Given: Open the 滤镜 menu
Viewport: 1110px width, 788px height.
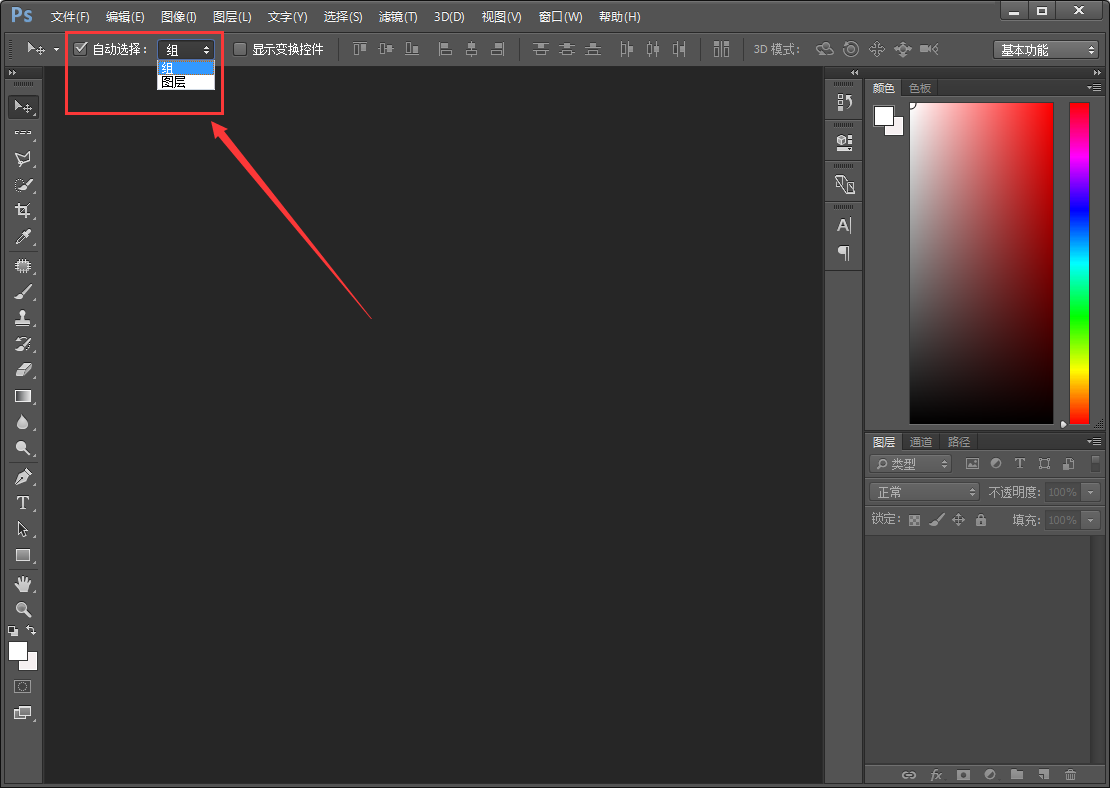Looking at the screenshot, I should click(x=396, y=16).
